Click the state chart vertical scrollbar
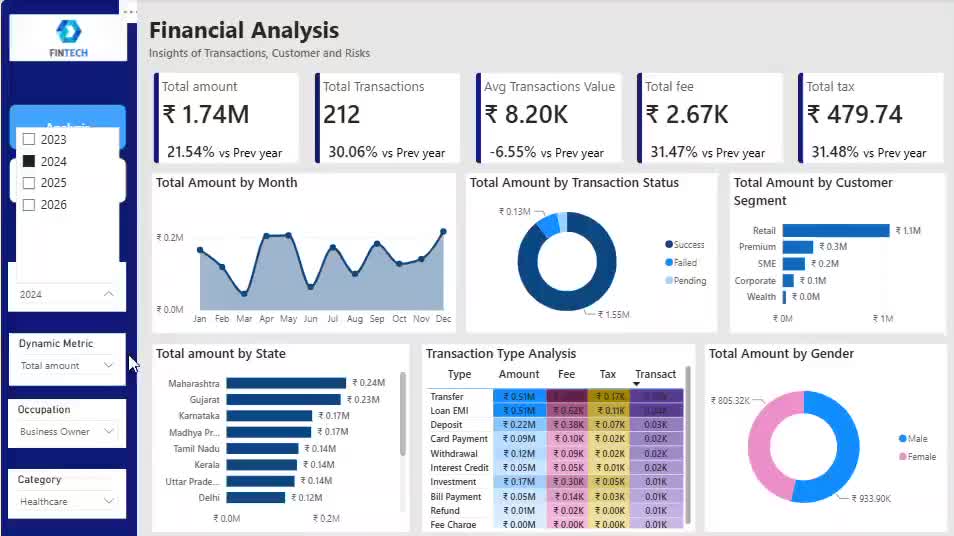The width and height of the screenshot is (954, 536). 402,414
